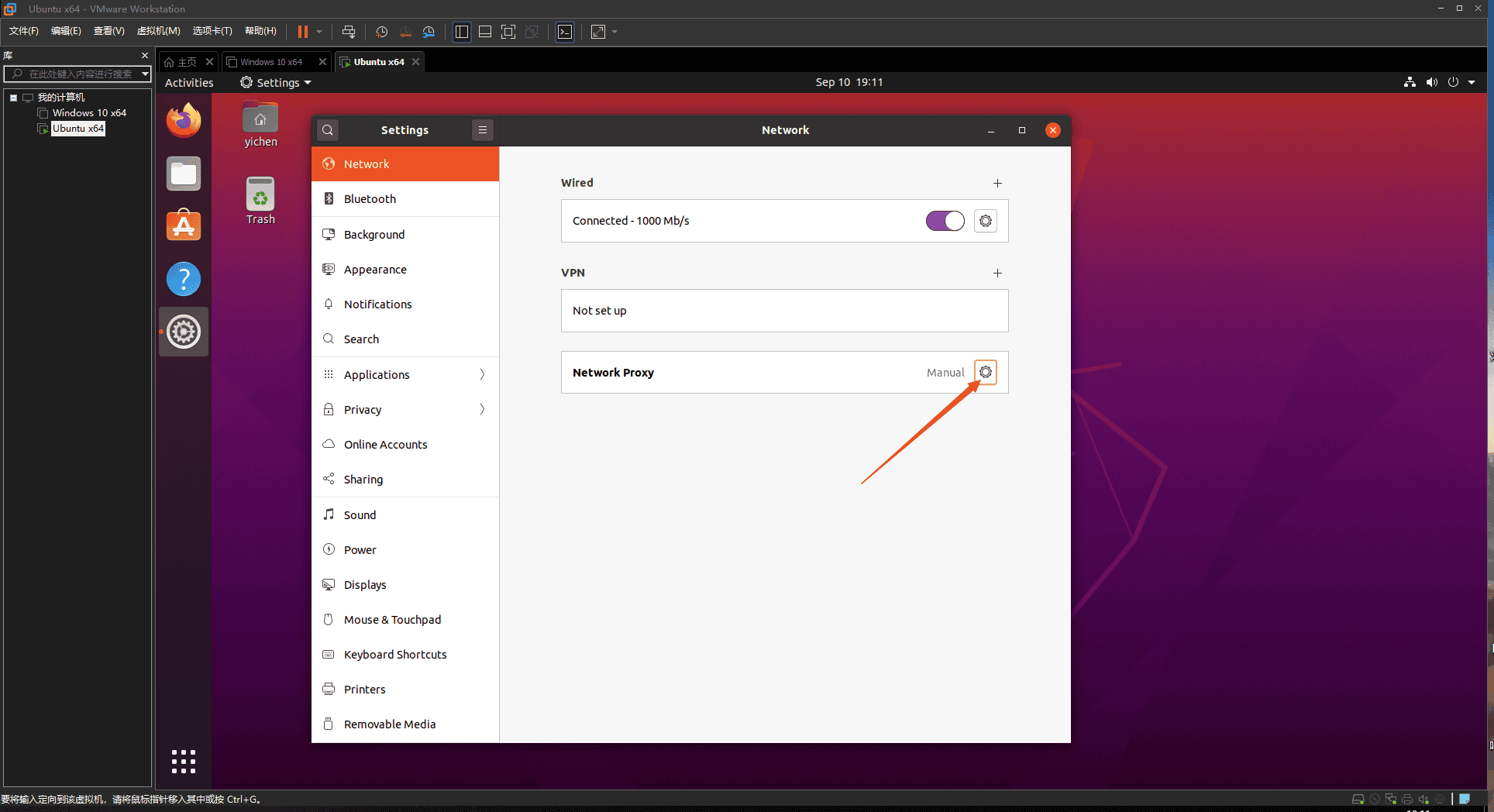Image resolution: width=1494 pixels, height=812 pixels.
Task: Show or hide the library panel
Action: (461, 32)
